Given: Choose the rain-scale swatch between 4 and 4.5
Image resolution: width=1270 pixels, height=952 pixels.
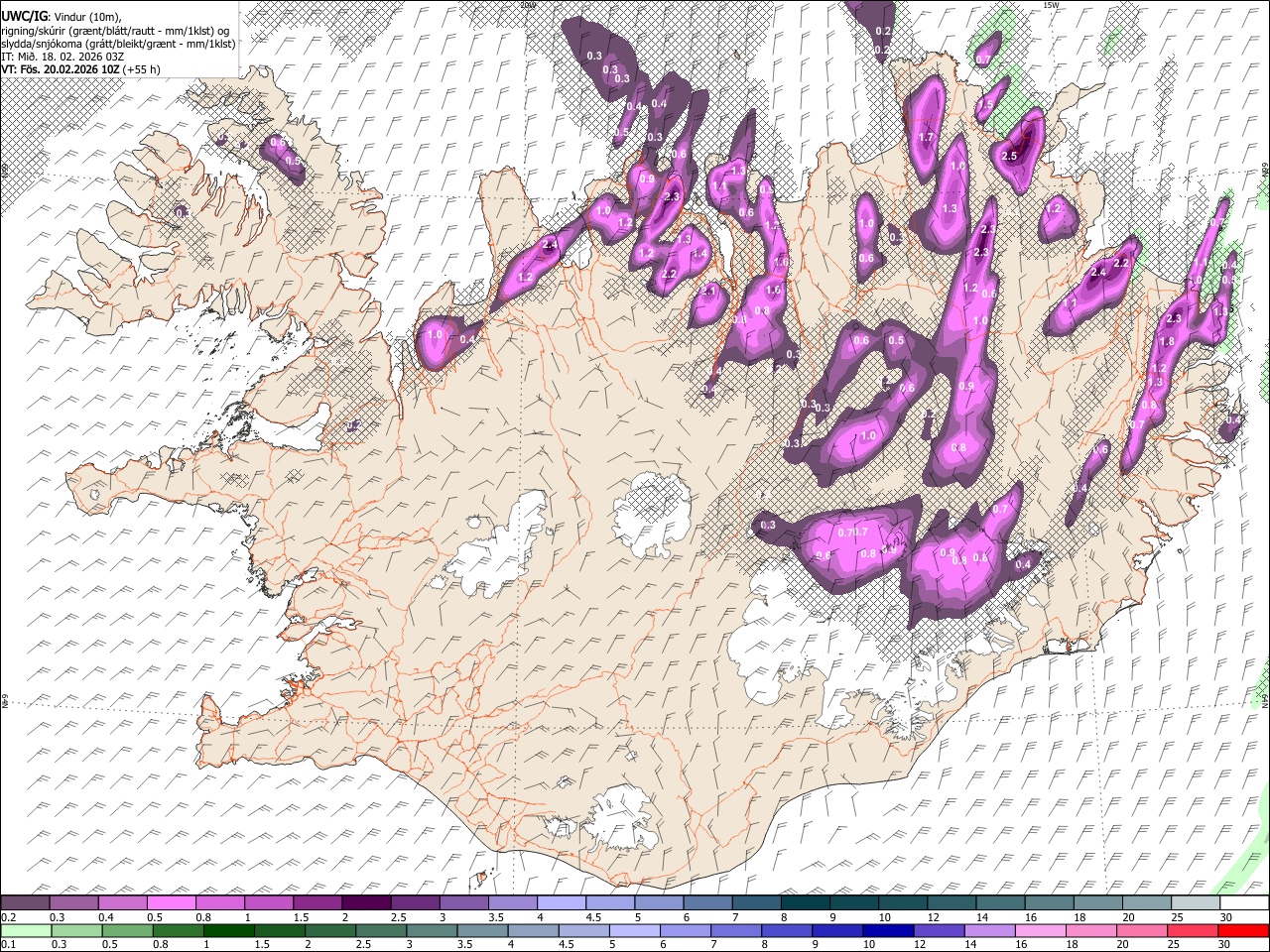Looking at the screenshot, I should [x=532, y=930].
